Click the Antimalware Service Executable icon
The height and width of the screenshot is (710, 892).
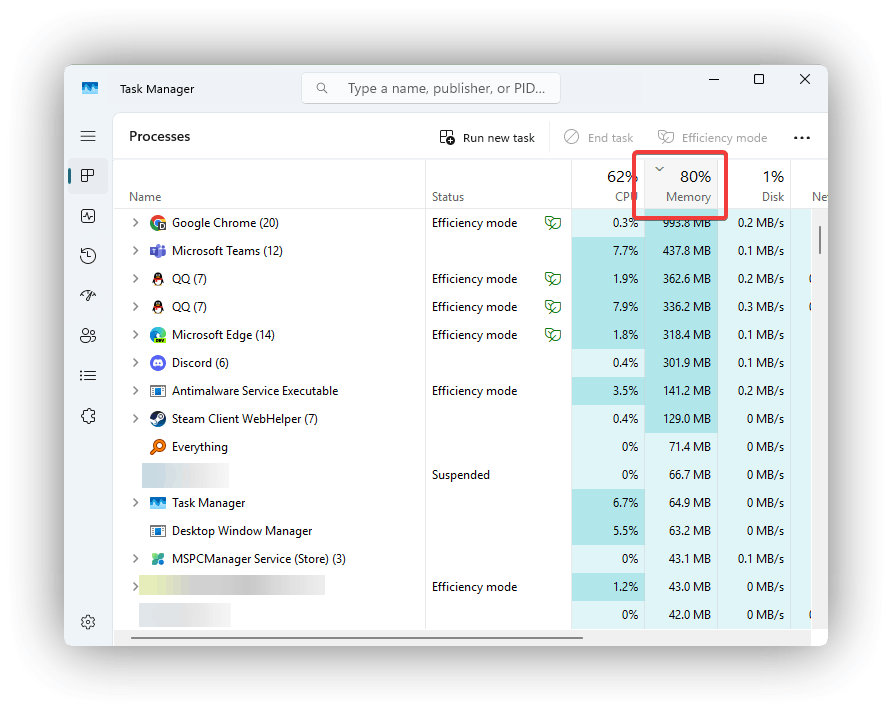tap(158, 391)
